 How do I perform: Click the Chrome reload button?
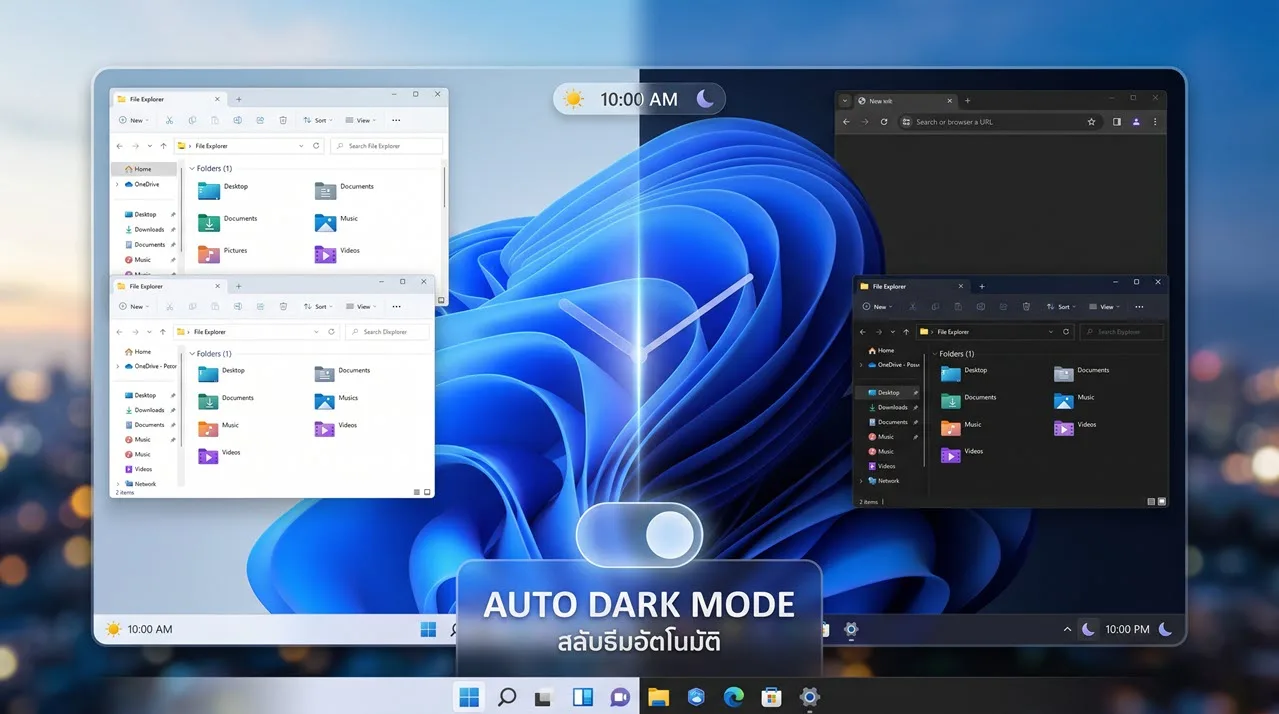point(884,122)
